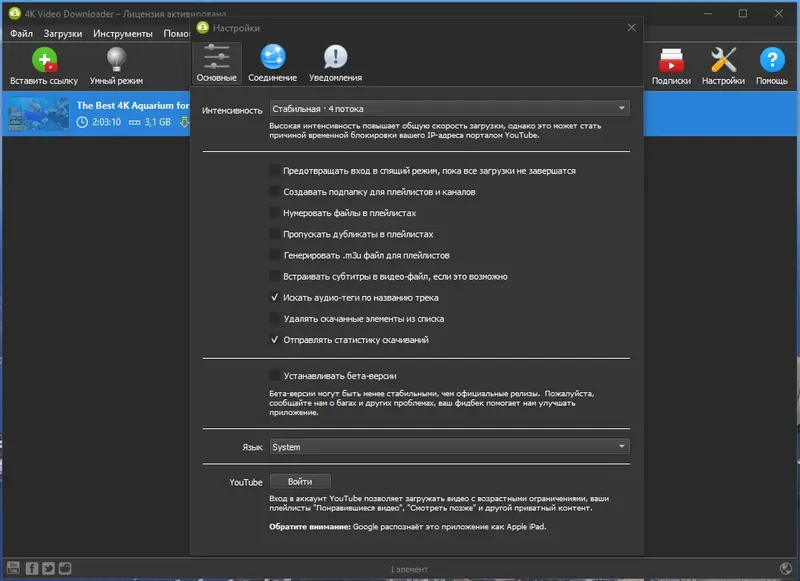Screen dimensions: 800x581
Task: Click the YouTube Войти button
Action: tap(300, 482)
